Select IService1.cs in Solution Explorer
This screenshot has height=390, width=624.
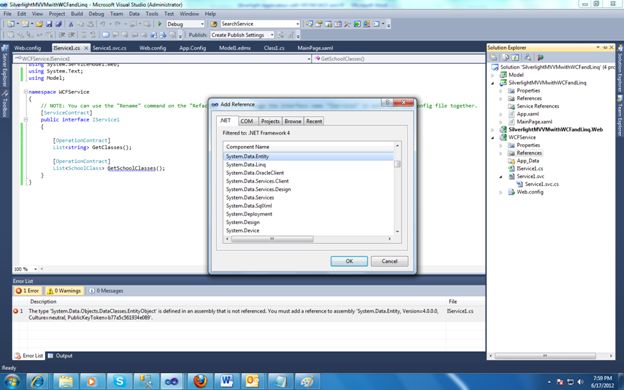(530, 169)
